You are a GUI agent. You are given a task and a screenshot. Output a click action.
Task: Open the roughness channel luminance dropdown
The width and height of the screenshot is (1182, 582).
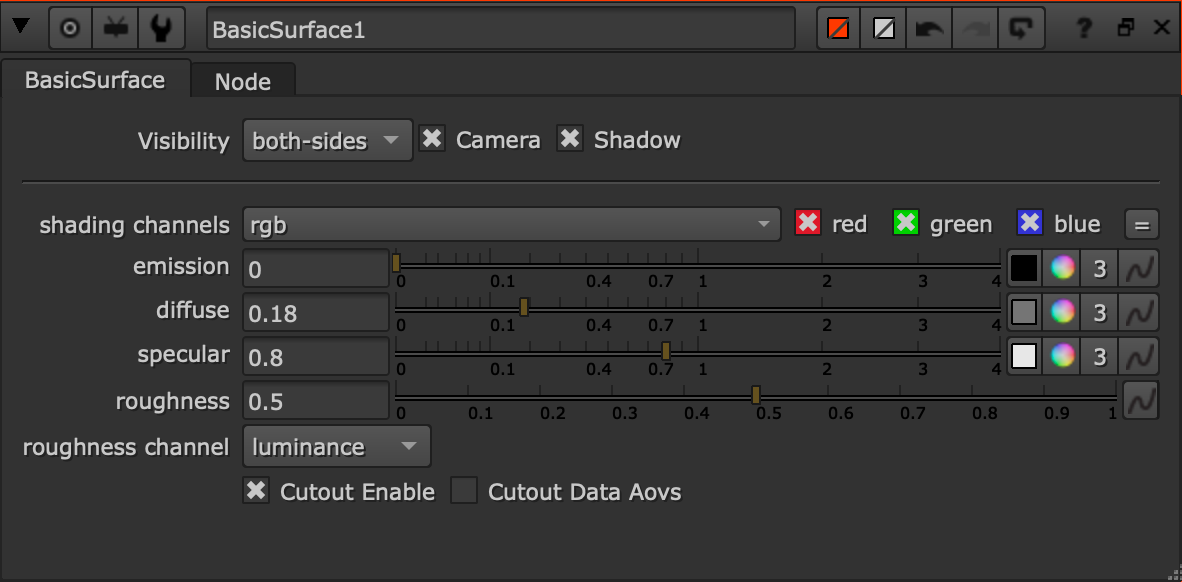(x=337, y=446)
